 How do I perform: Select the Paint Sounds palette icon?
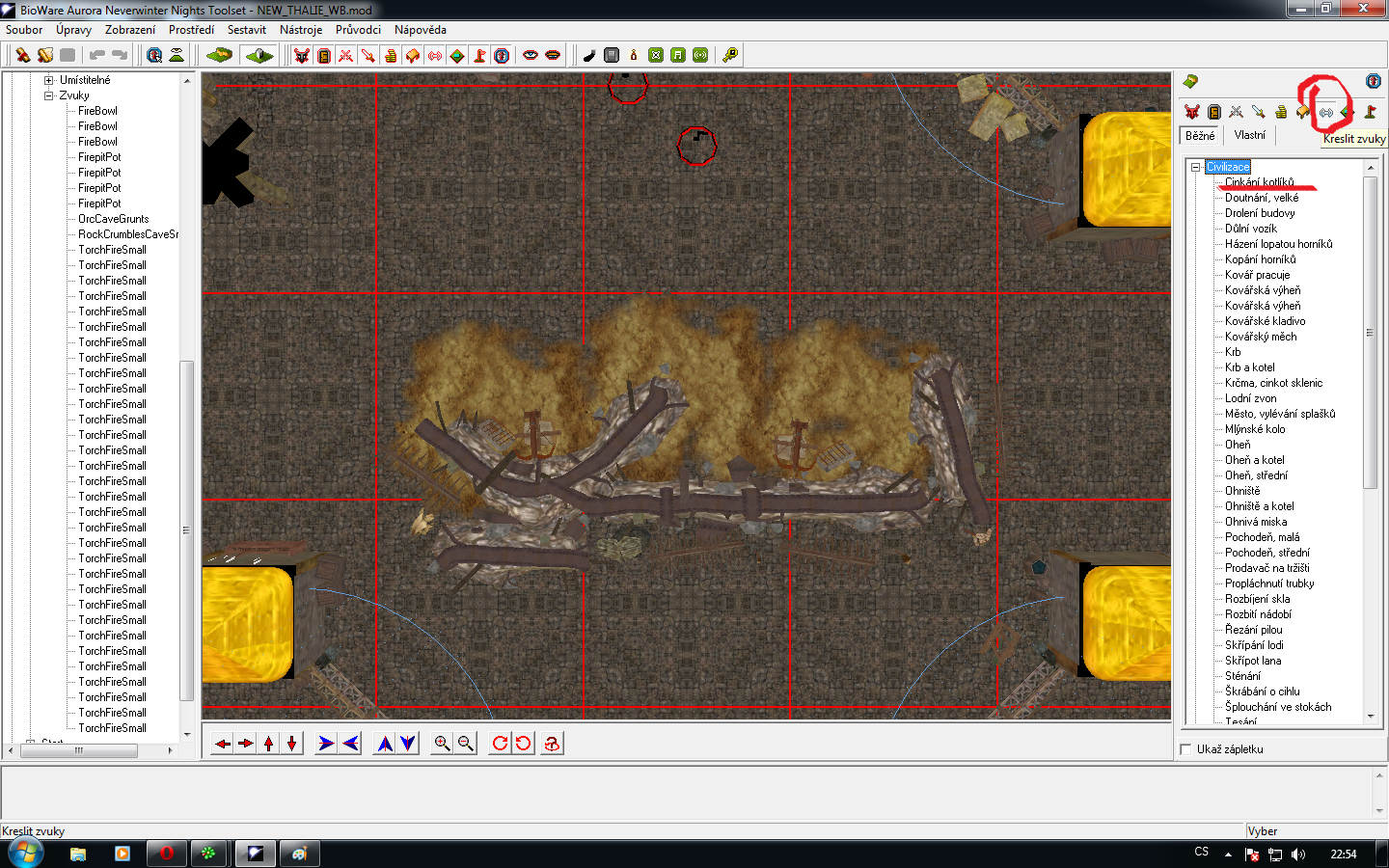(1326, 112)
